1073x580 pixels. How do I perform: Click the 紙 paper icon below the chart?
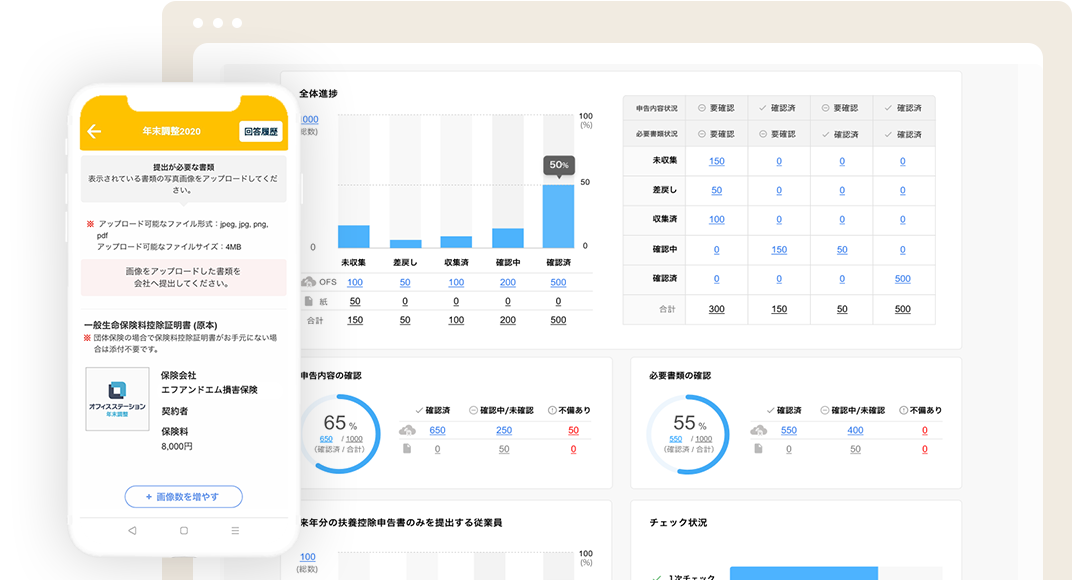tap(309, 301)
